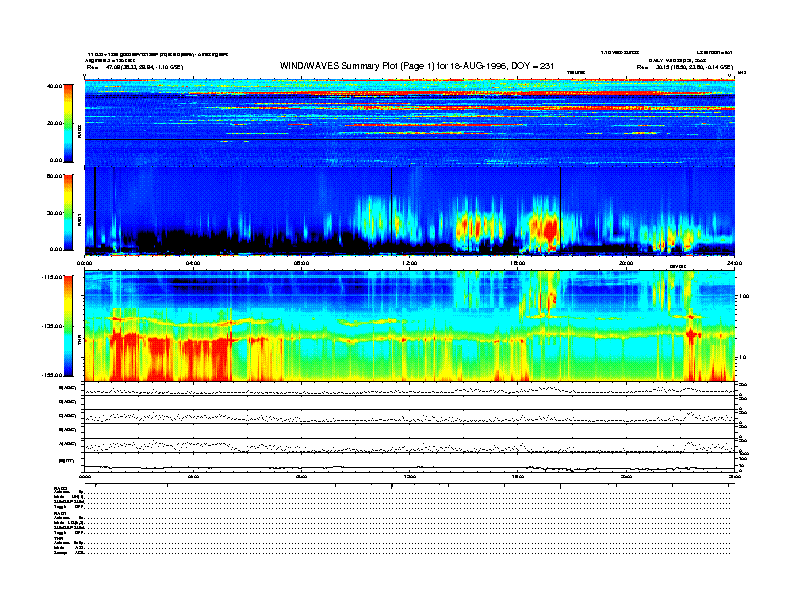
Task: Click the 16:00 time label below RAD1 panel
Action: tap(518, 263)
